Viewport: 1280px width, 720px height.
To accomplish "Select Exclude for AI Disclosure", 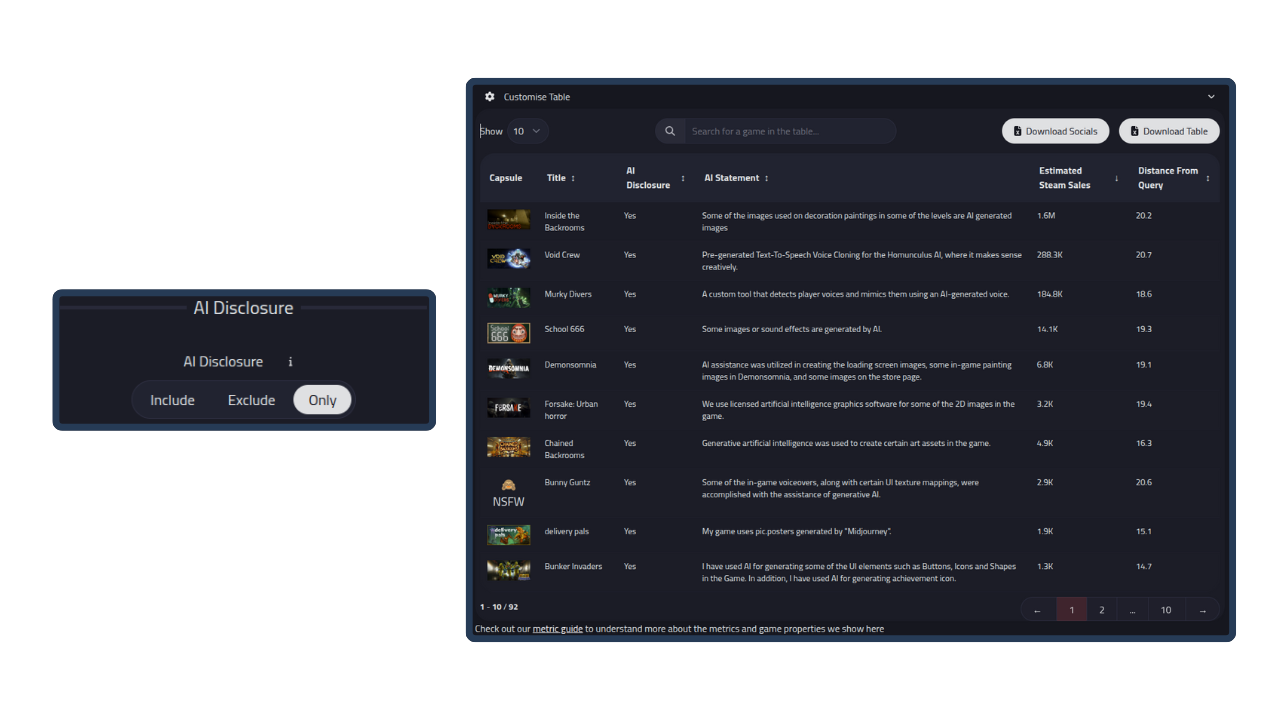I will 251,400.
